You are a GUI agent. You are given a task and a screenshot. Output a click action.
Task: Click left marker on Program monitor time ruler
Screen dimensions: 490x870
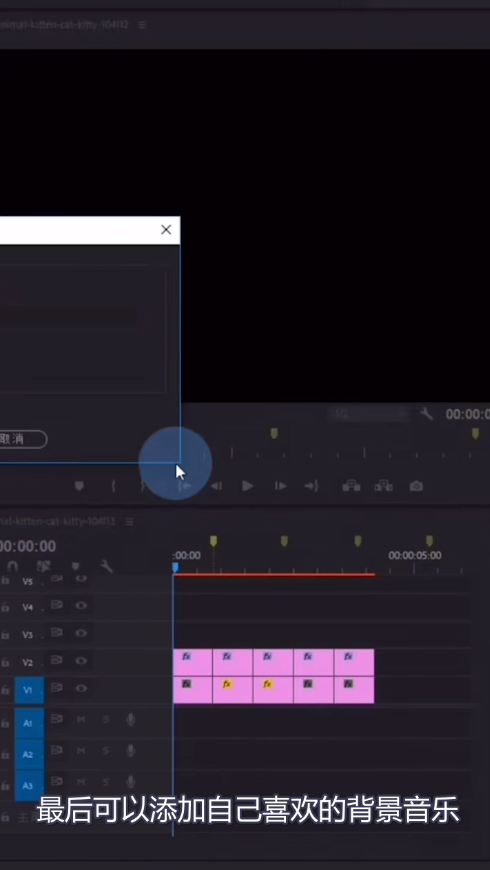274,433
